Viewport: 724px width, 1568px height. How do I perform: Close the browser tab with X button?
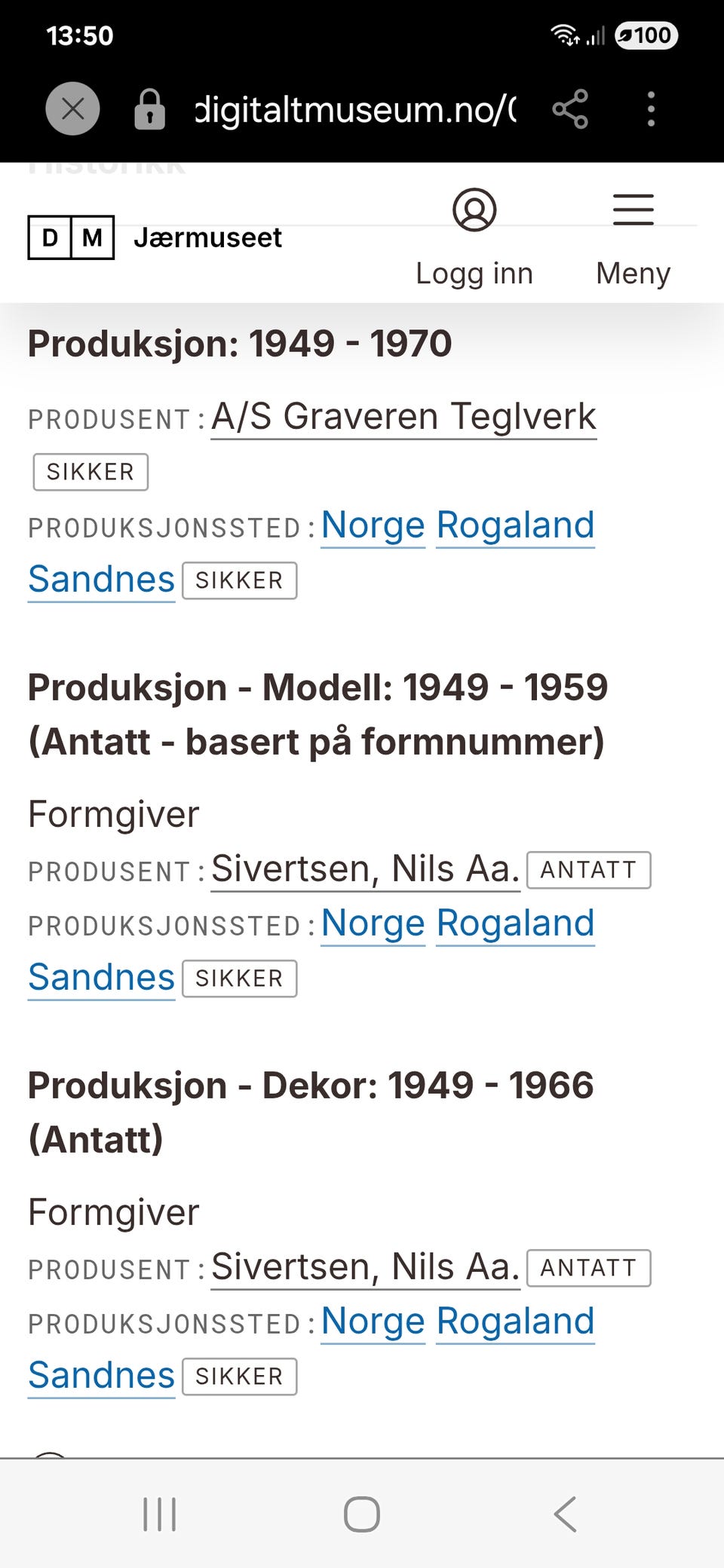click(72, 109)
